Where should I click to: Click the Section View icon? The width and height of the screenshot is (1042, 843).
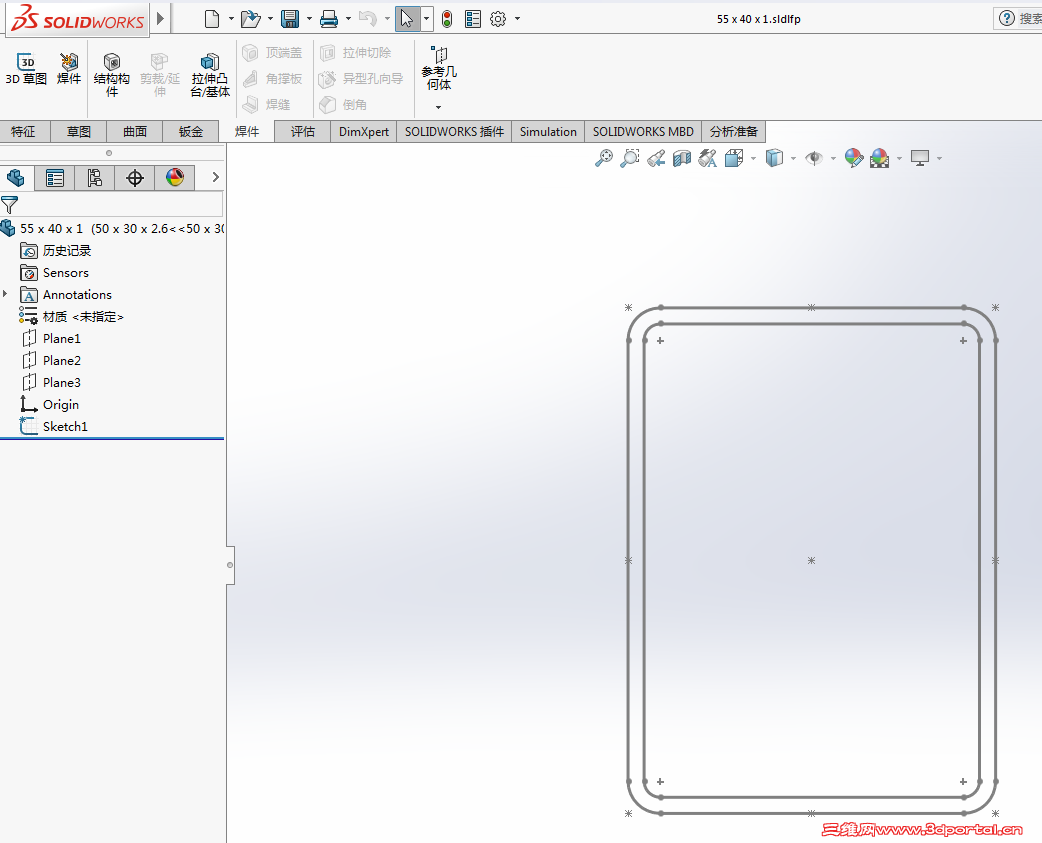682,158
